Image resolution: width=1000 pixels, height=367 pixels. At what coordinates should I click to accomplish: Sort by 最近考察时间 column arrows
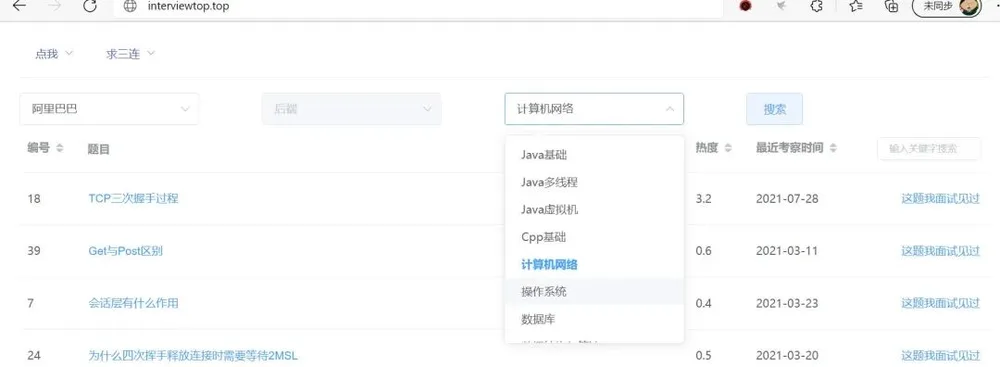(833, 148)
